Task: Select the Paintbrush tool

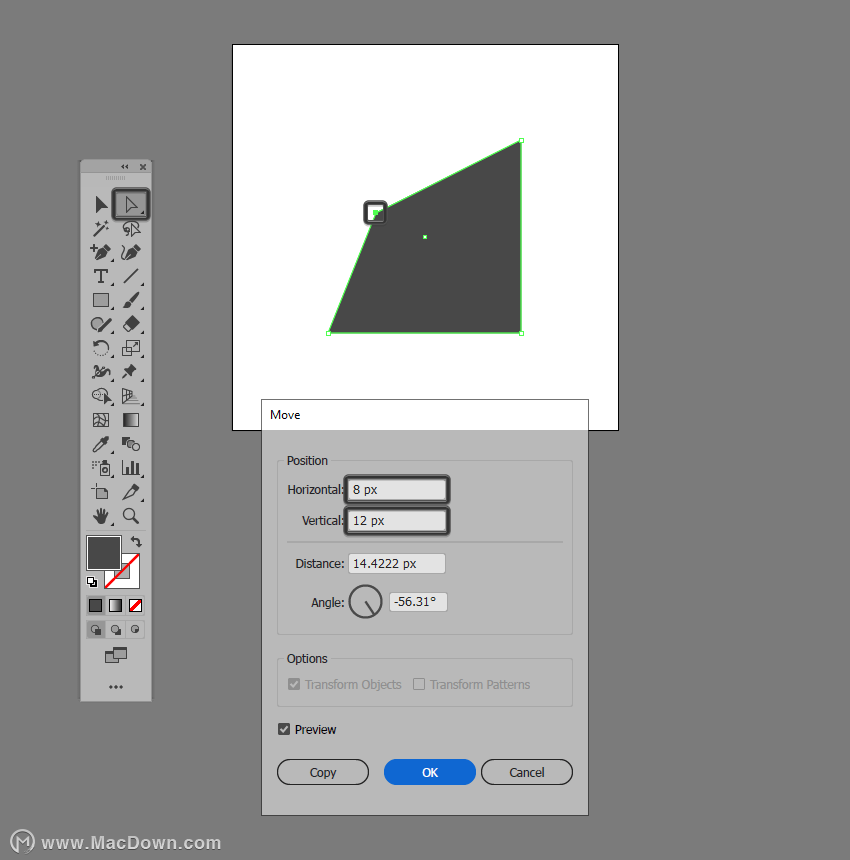Action: pos(131,301)
